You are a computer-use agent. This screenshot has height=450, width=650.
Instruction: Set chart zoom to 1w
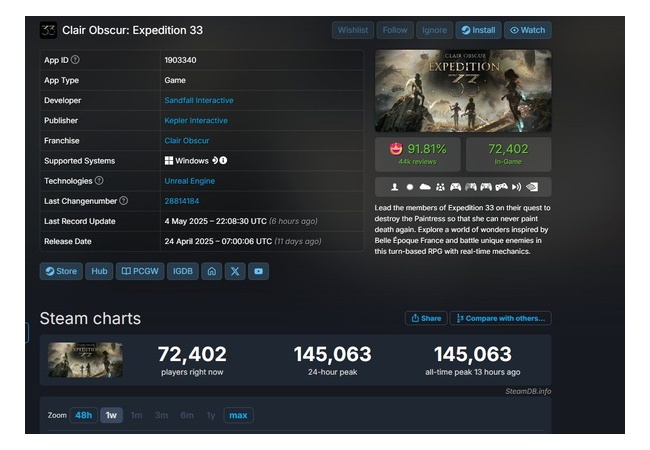pyautogui.click(x=111, y=415)
